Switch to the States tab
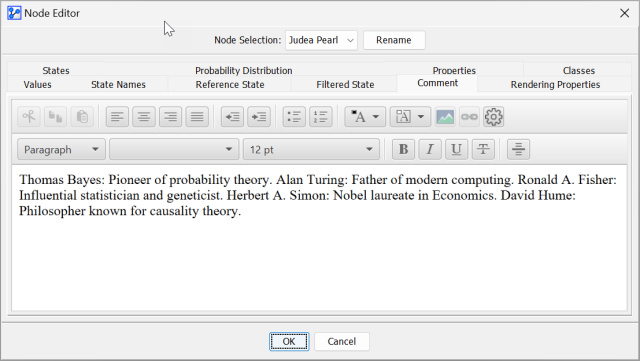Screen dimensions: 640x361 point(56,70)
